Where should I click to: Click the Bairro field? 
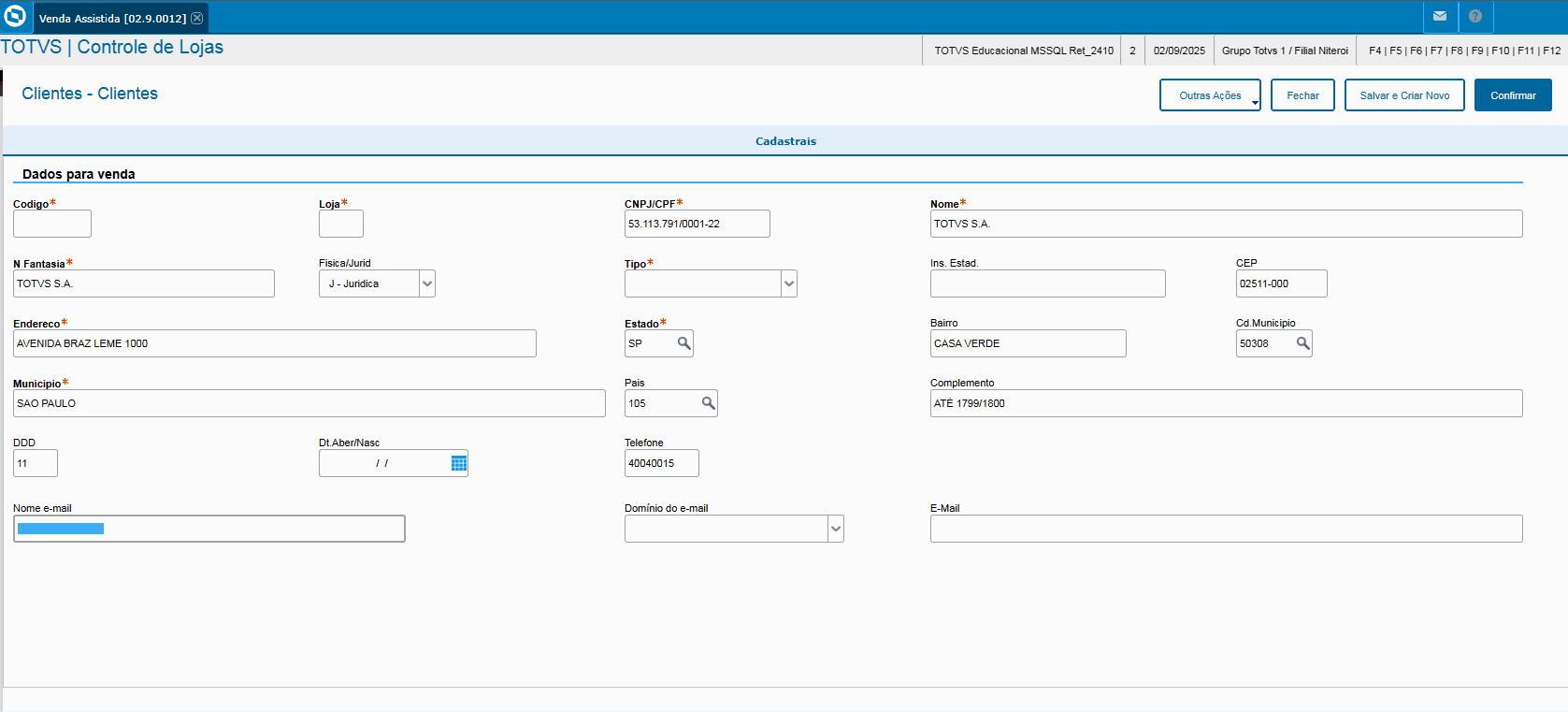1029,343
